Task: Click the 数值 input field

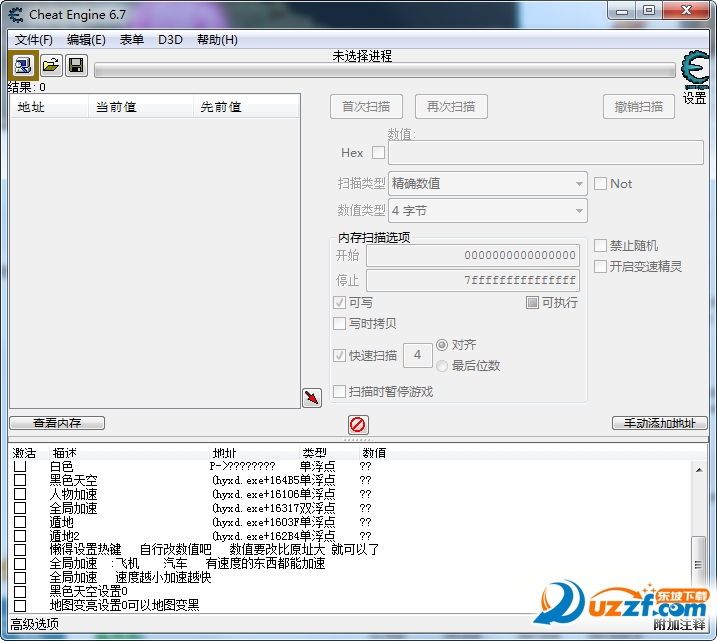Action: click(546, 152)
